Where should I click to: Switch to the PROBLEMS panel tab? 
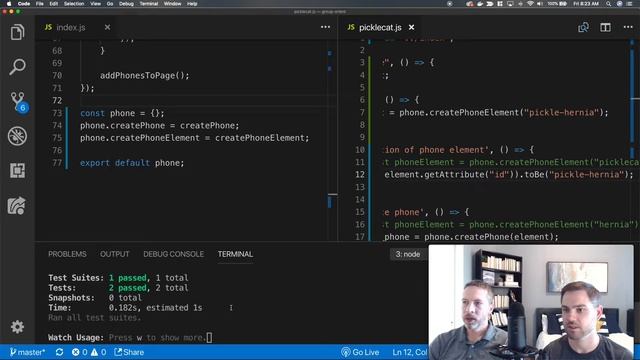click(67, 254)
